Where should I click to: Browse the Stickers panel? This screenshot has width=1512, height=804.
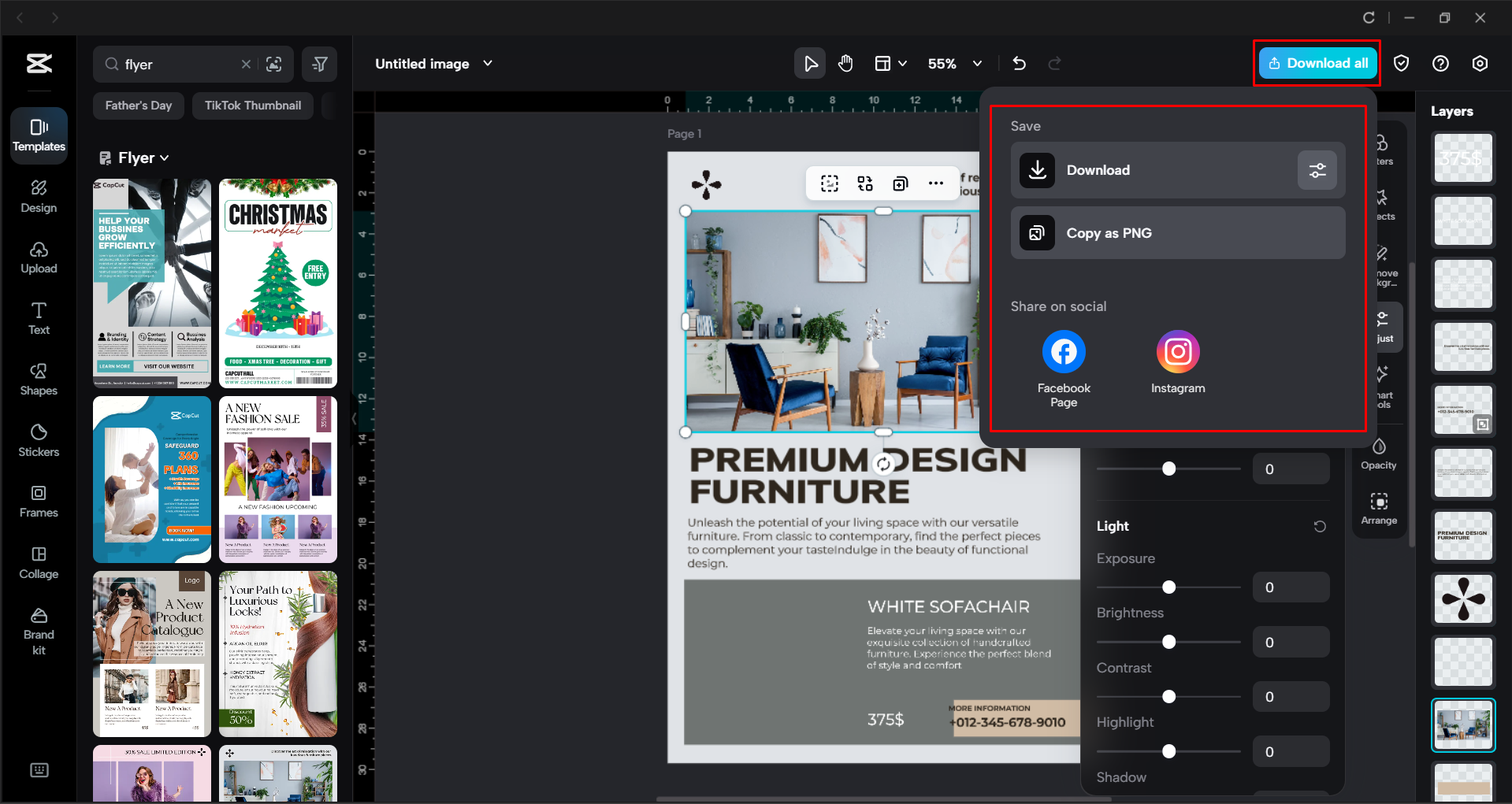38,439
